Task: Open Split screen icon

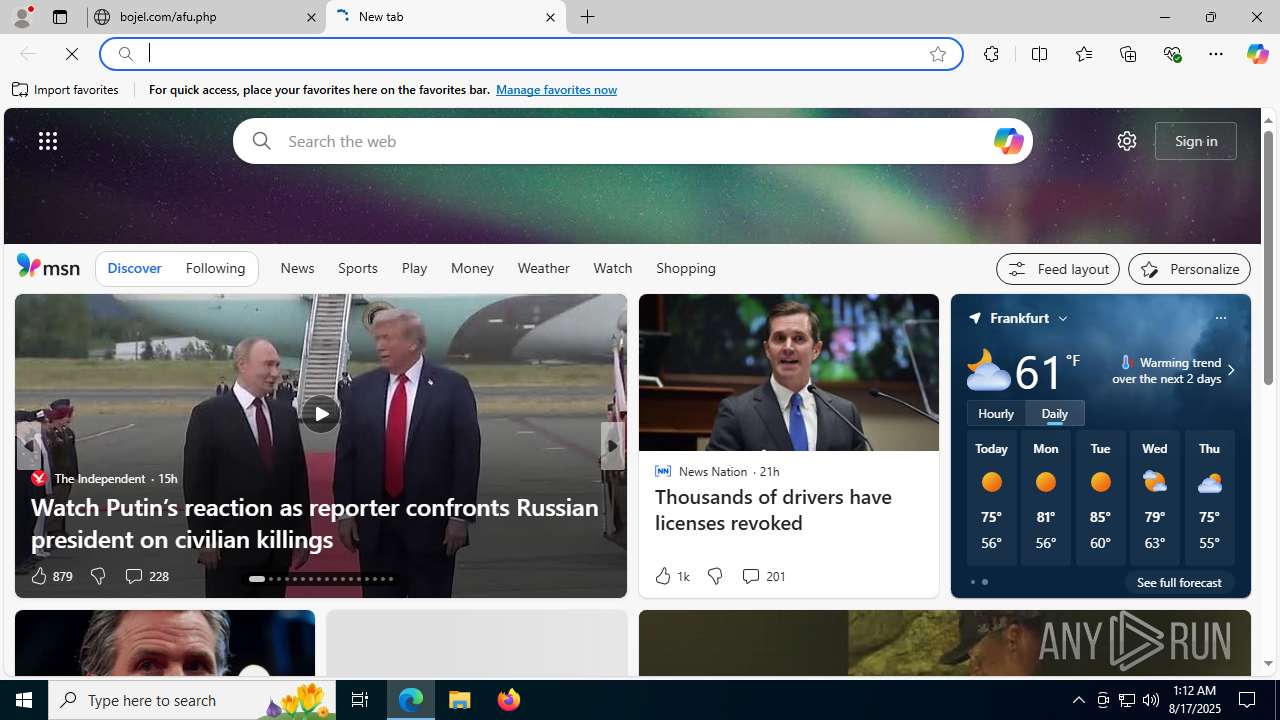Action: [x=1039, y=54]
